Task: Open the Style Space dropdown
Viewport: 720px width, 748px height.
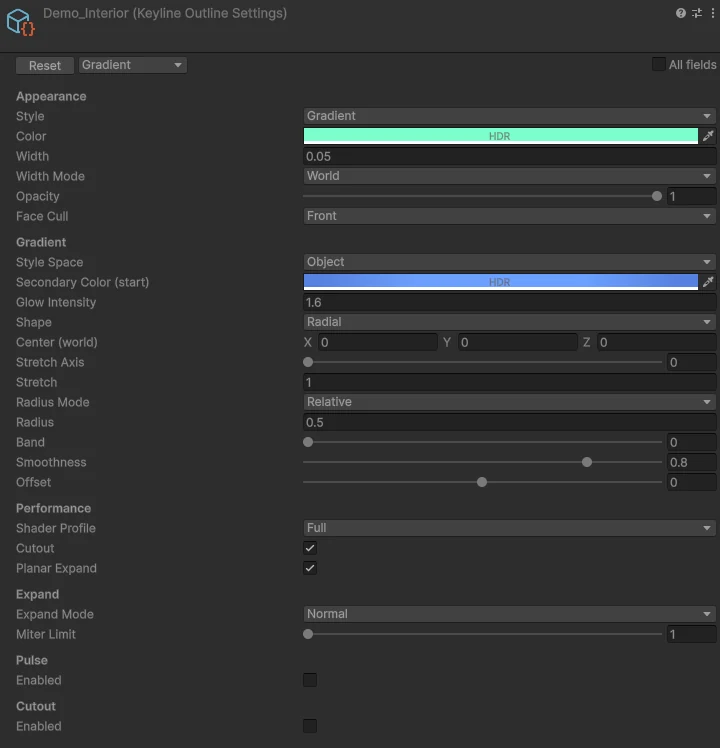Action: pos(510,262)
